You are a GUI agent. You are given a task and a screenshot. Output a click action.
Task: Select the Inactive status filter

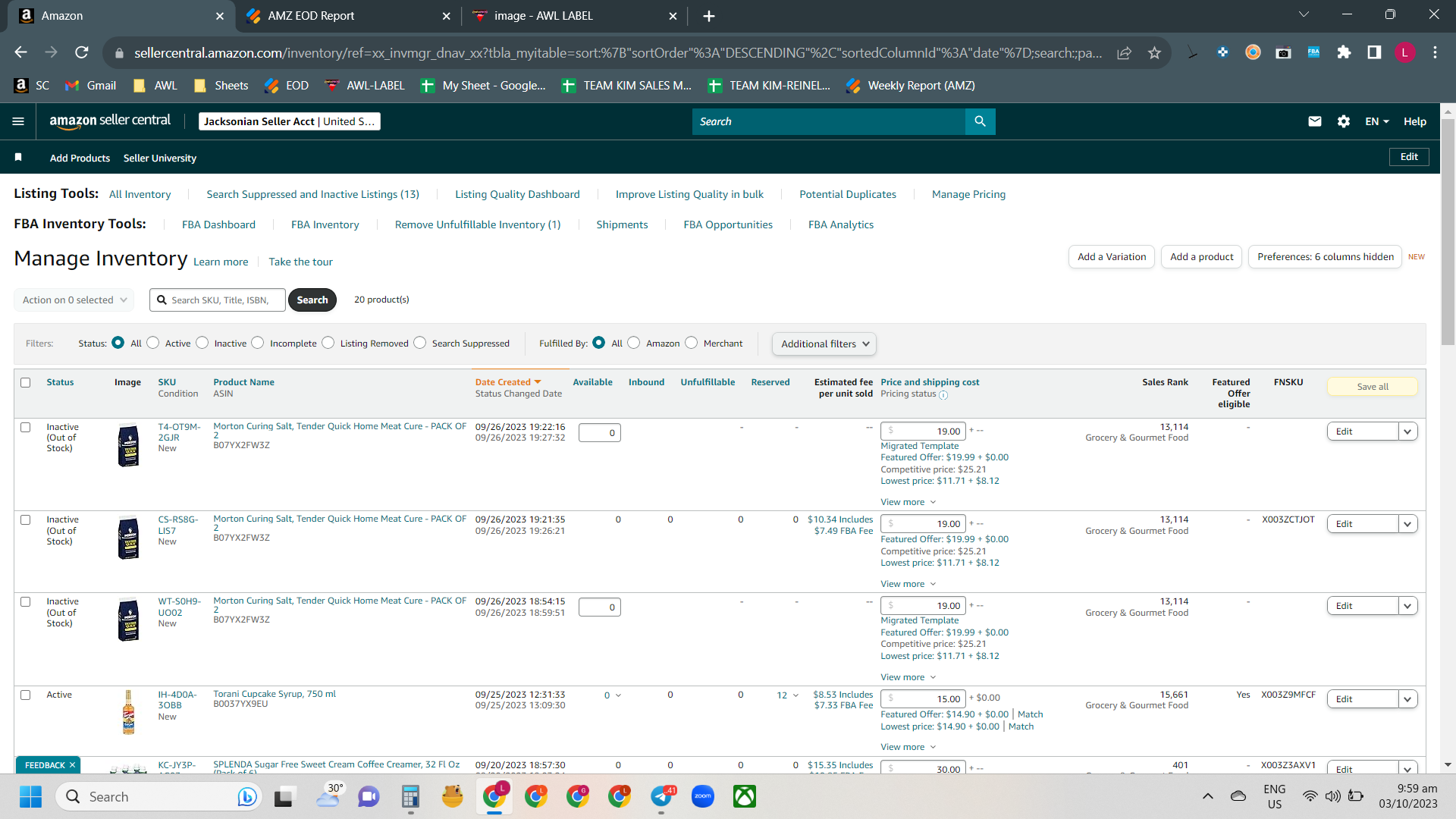pos(202,343)
